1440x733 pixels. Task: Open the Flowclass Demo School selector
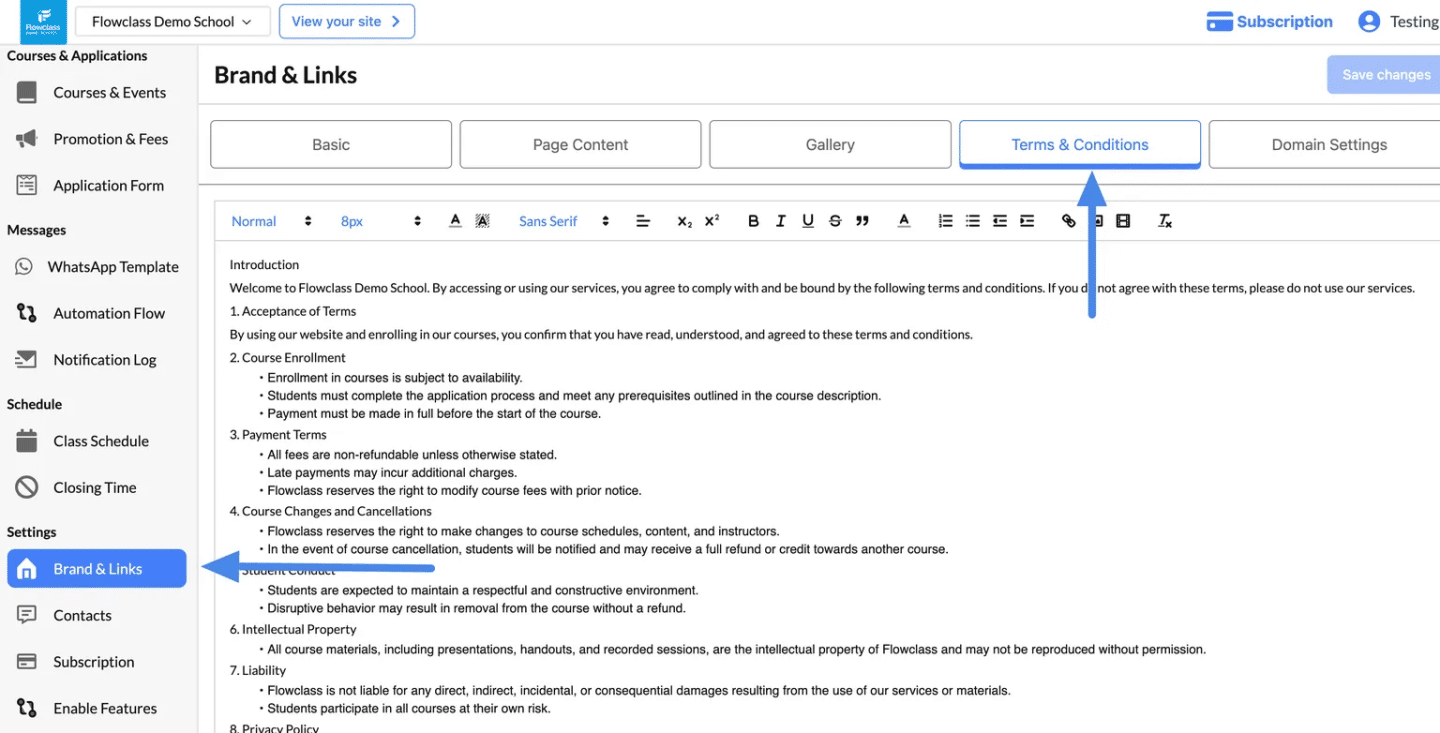tap(173, 21)
